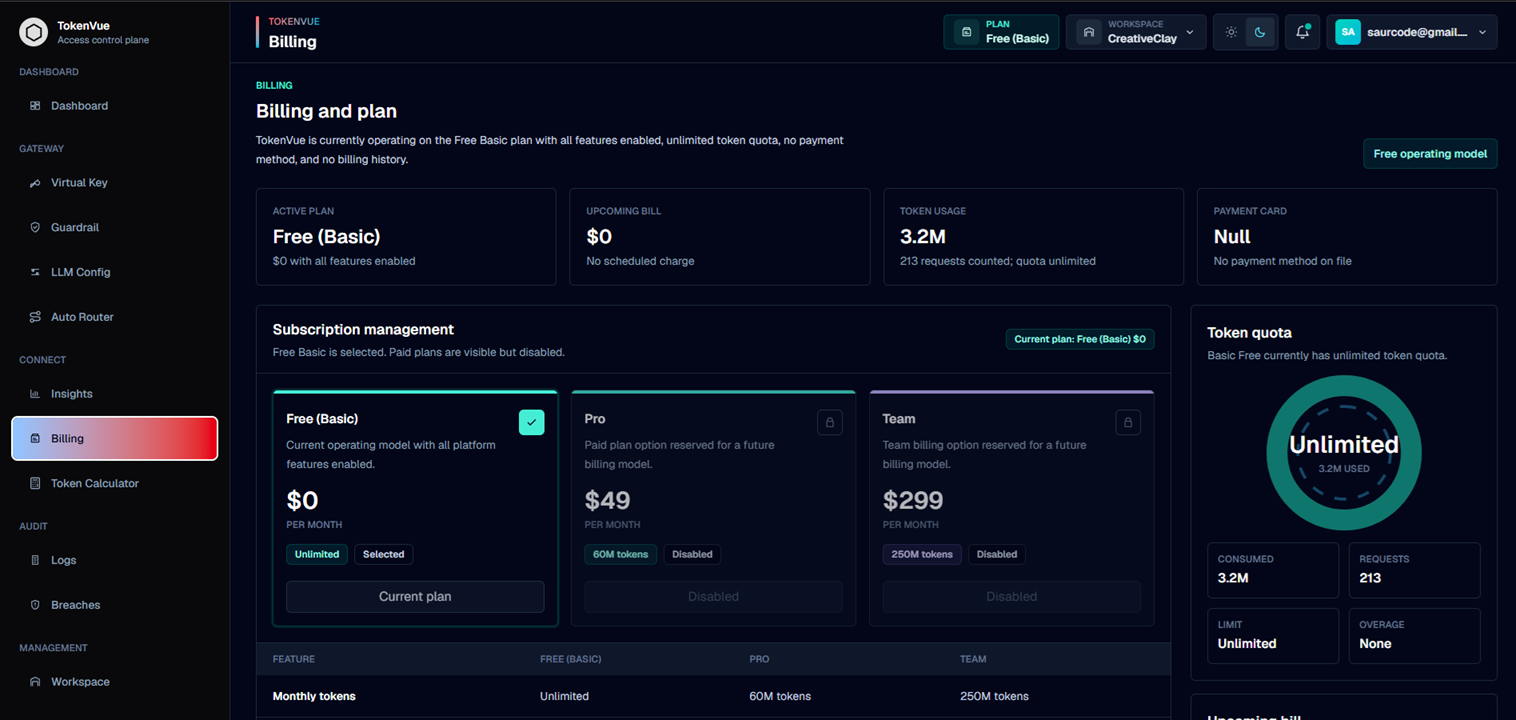The image size is (1516, 720).
Task: Click the Active Plan summary card
Action: tap(406, 237)
